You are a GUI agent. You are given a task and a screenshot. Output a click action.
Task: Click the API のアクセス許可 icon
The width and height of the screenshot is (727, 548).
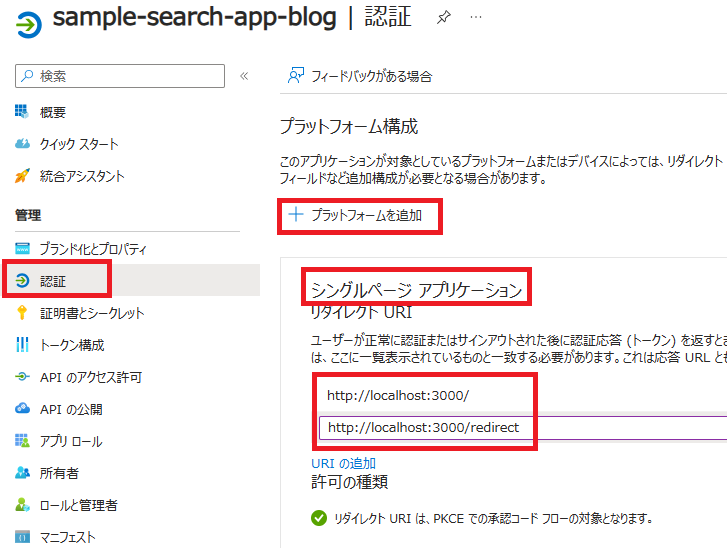click(x=22, y=376)
